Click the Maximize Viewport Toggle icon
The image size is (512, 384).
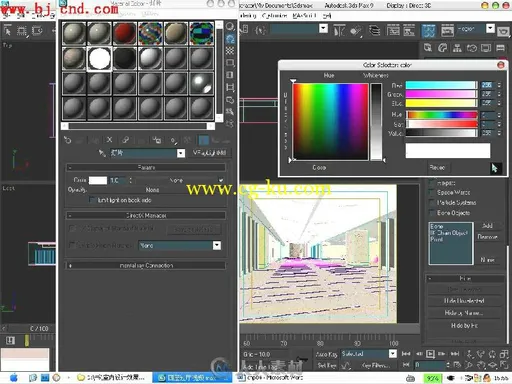click(504, 365)
